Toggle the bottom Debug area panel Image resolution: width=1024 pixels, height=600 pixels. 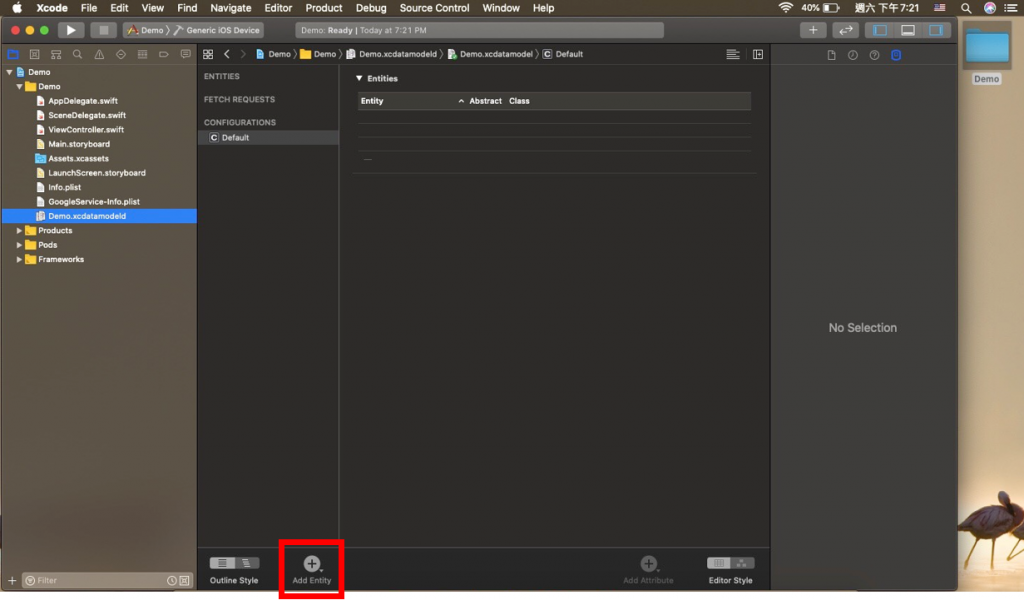[908, 30]
